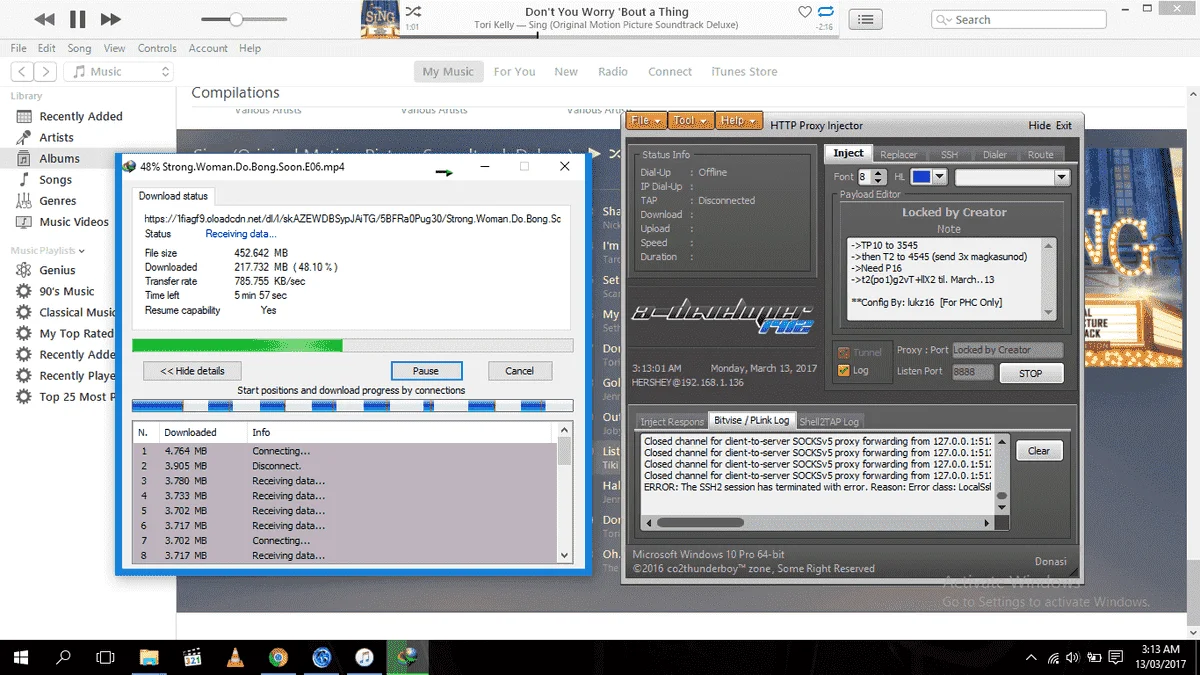This screenshot has width=1200, height=675.
Task: Open the Proxy Injector File menu
Action: 645,121
